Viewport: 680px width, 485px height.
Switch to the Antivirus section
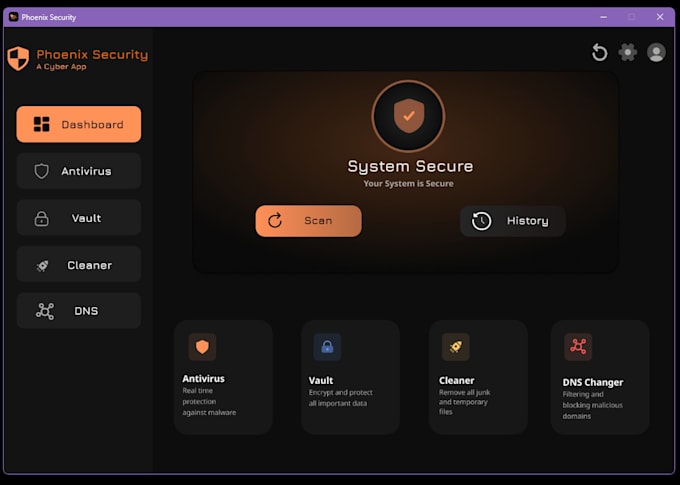click(x=78, y=171)
